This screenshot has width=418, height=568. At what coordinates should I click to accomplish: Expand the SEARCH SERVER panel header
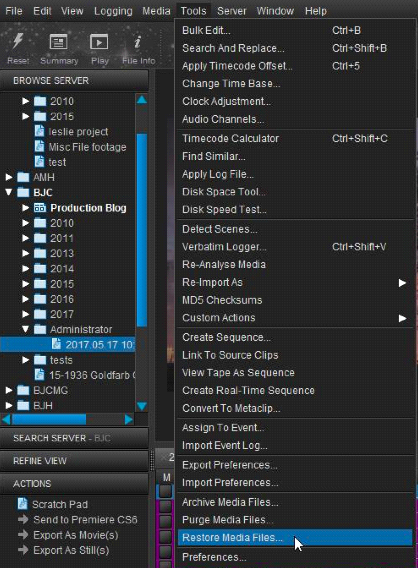tap(74, 438)
